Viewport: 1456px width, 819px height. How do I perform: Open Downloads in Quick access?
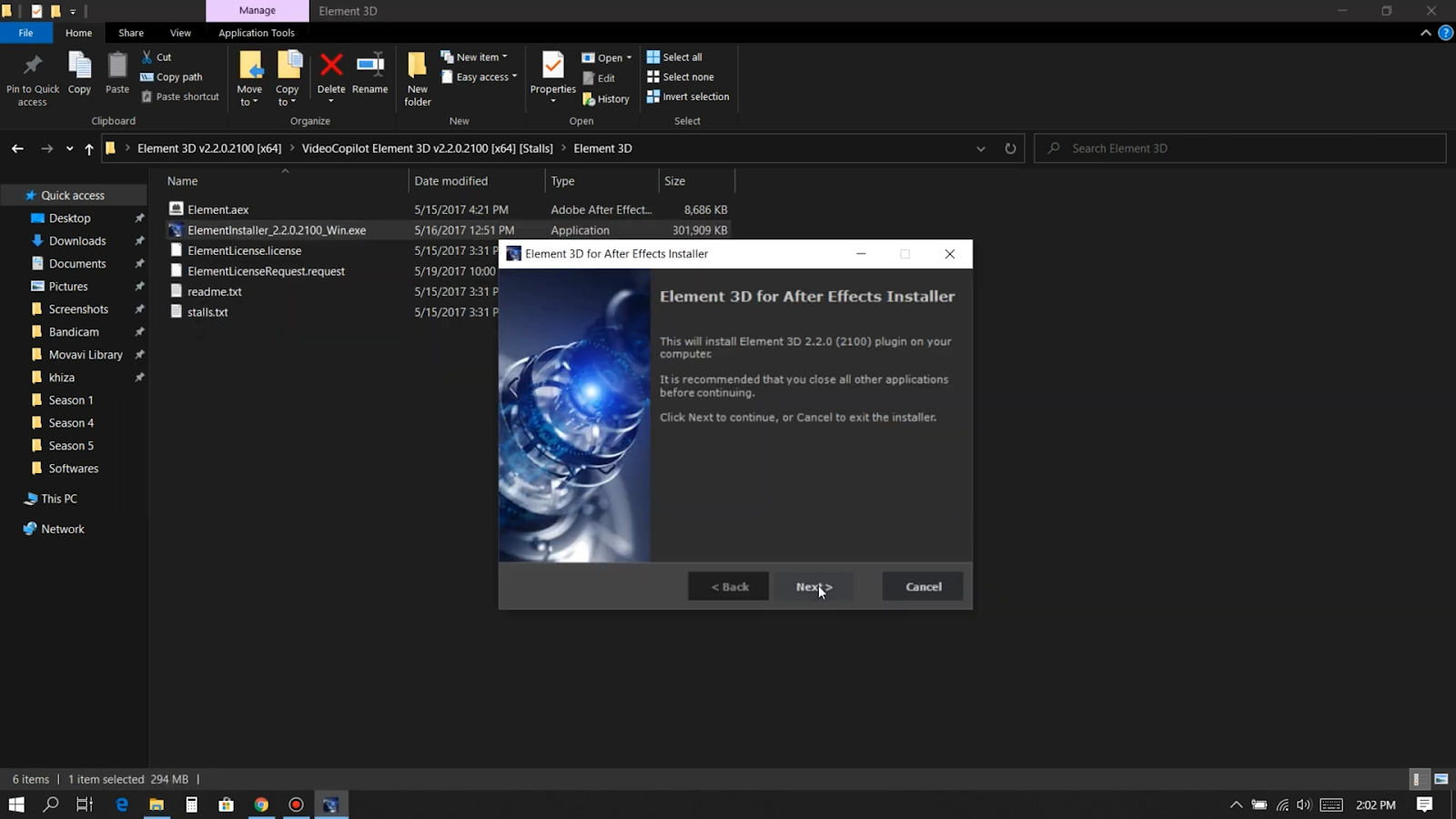[x=77, y=241]
